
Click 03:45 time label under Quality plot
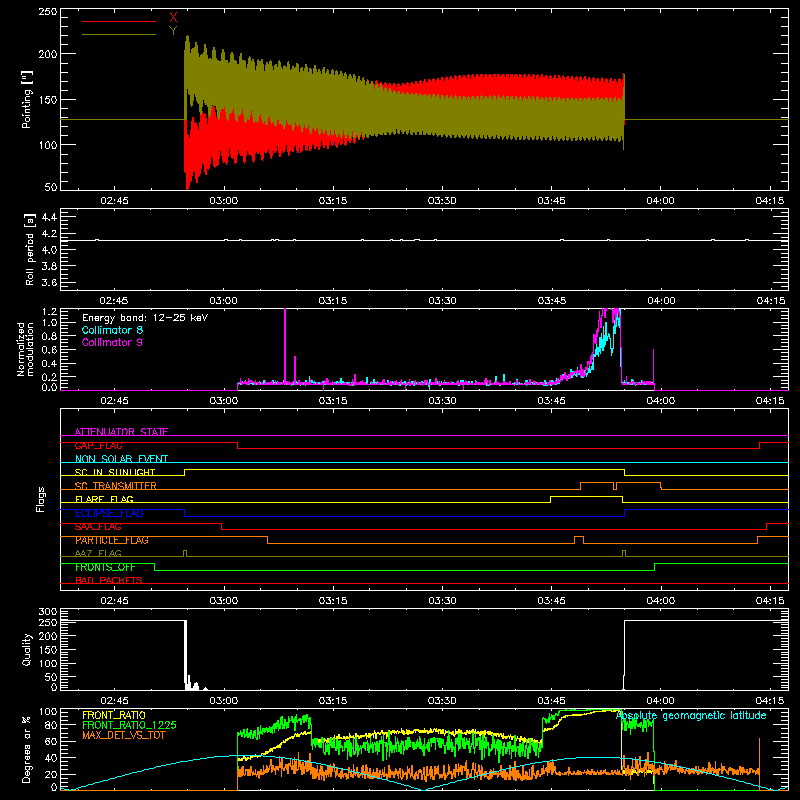point(552,701)
